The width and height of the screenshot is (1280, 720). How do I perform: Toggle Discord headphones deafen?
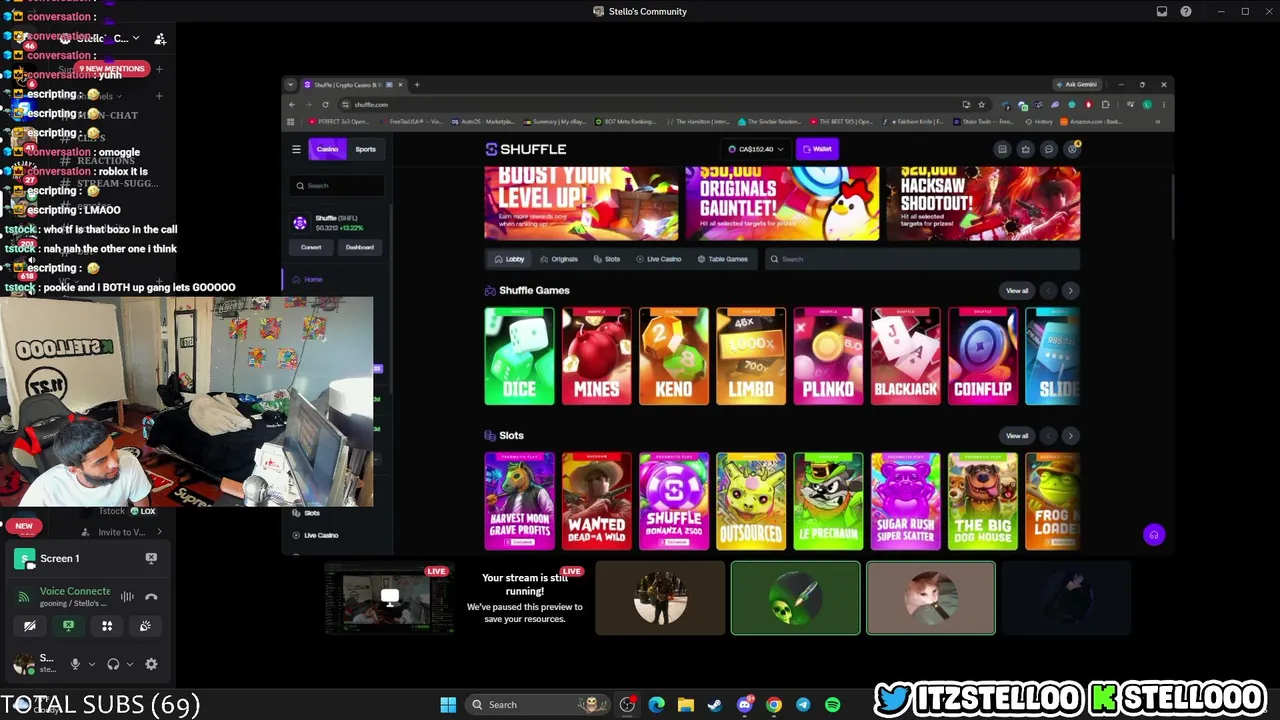coord(113,664)
